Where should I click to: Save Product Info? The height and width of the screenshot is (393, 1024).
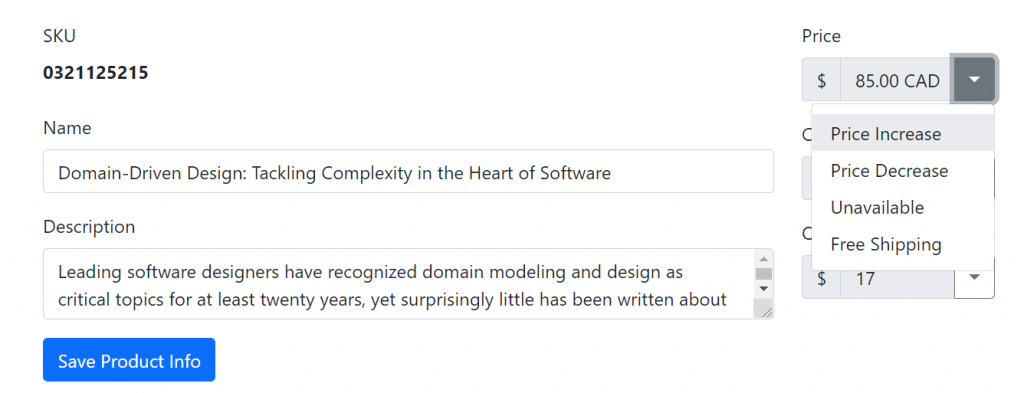click(x=129, y=360)
